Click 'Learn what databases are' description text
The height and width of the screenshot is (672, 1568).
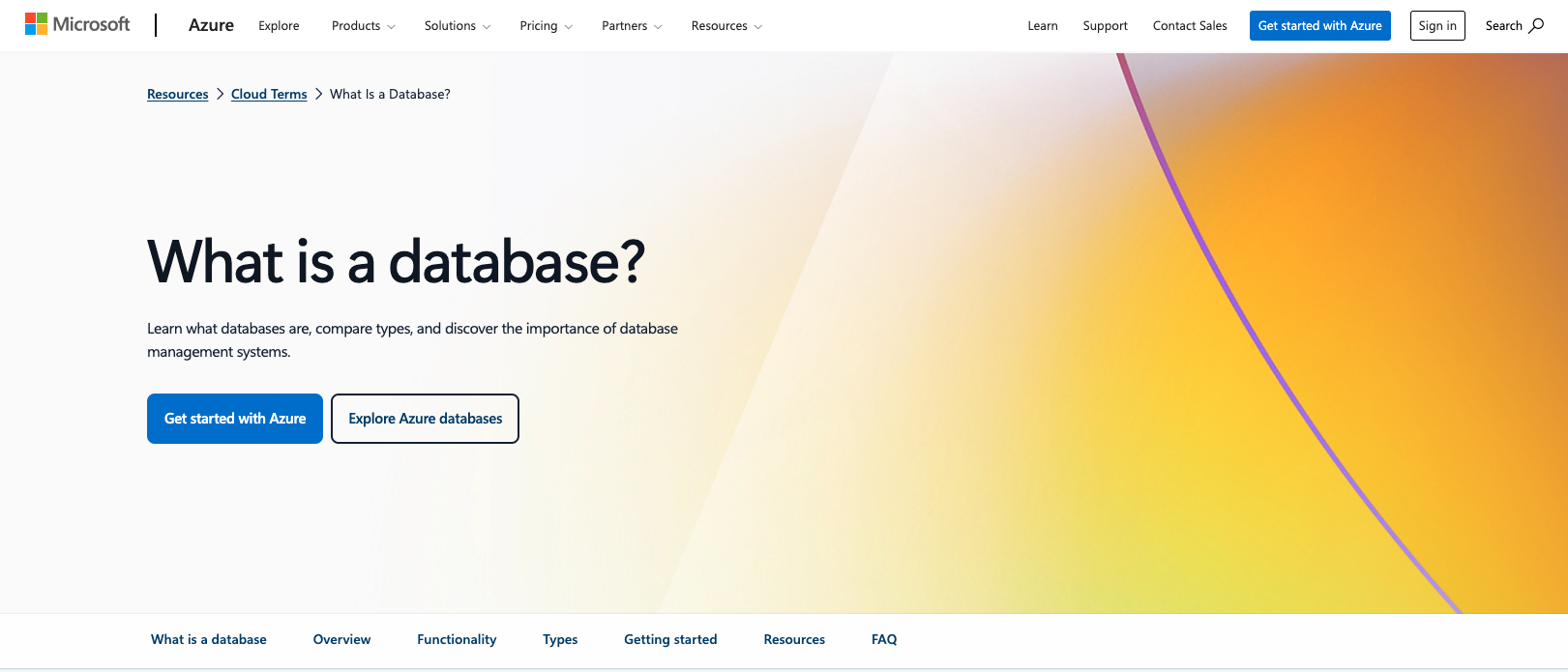pyautogui.click(x=412, y=340)
